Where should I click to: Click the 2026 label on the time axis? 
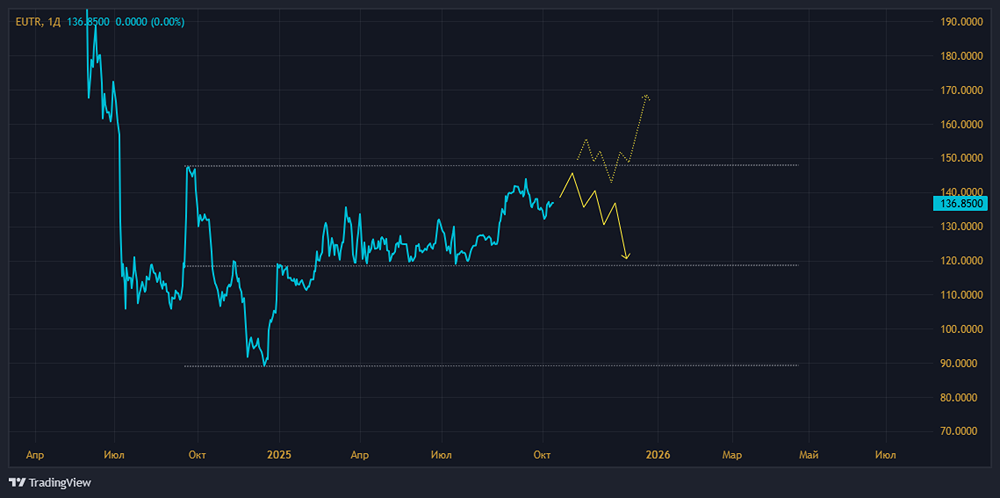[x=657, y=455]
